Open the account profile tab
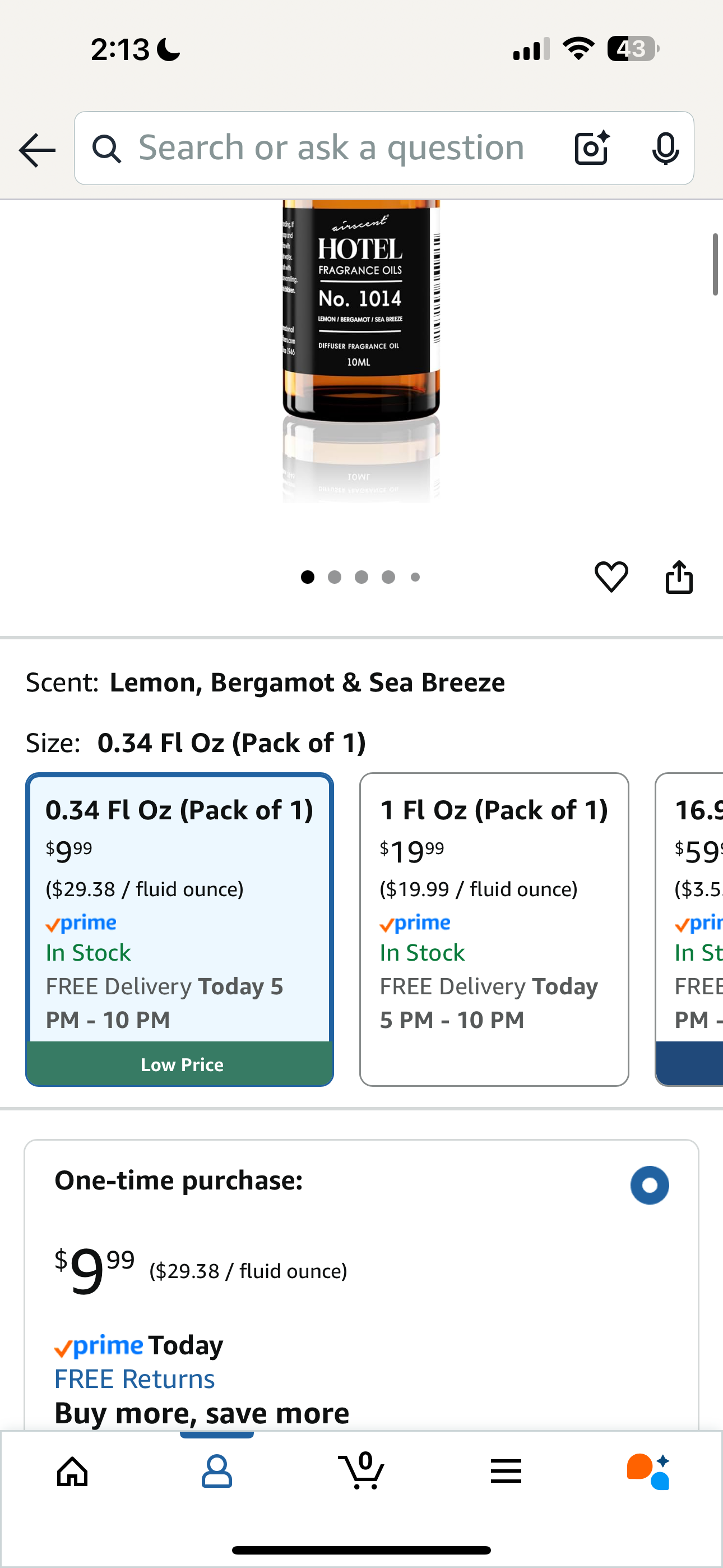 click(x=217, y=1472)
